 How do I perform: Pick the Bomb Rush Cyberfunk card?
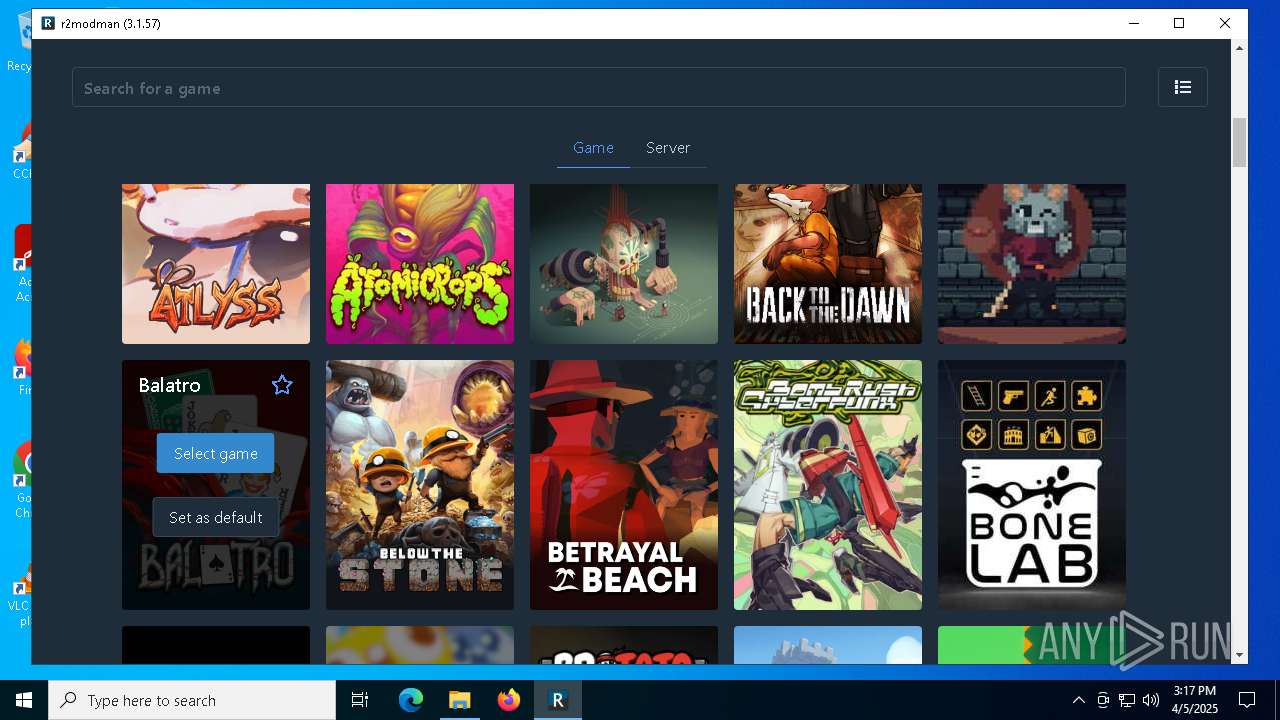pyautogui.click(x=828, y=485)
